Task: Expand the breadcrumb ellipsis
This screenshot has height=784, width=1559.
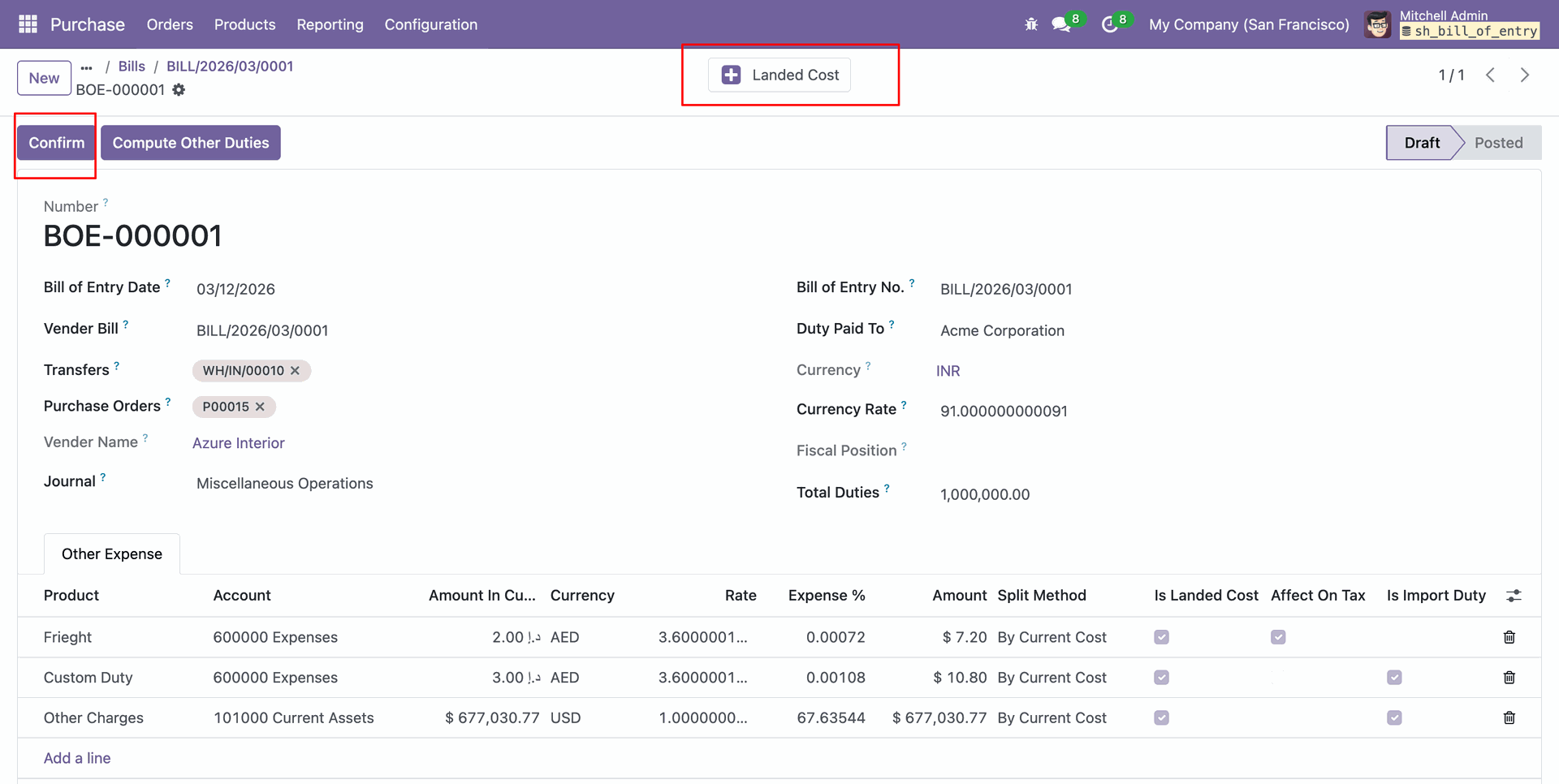Action: click(x=87, y=67)
